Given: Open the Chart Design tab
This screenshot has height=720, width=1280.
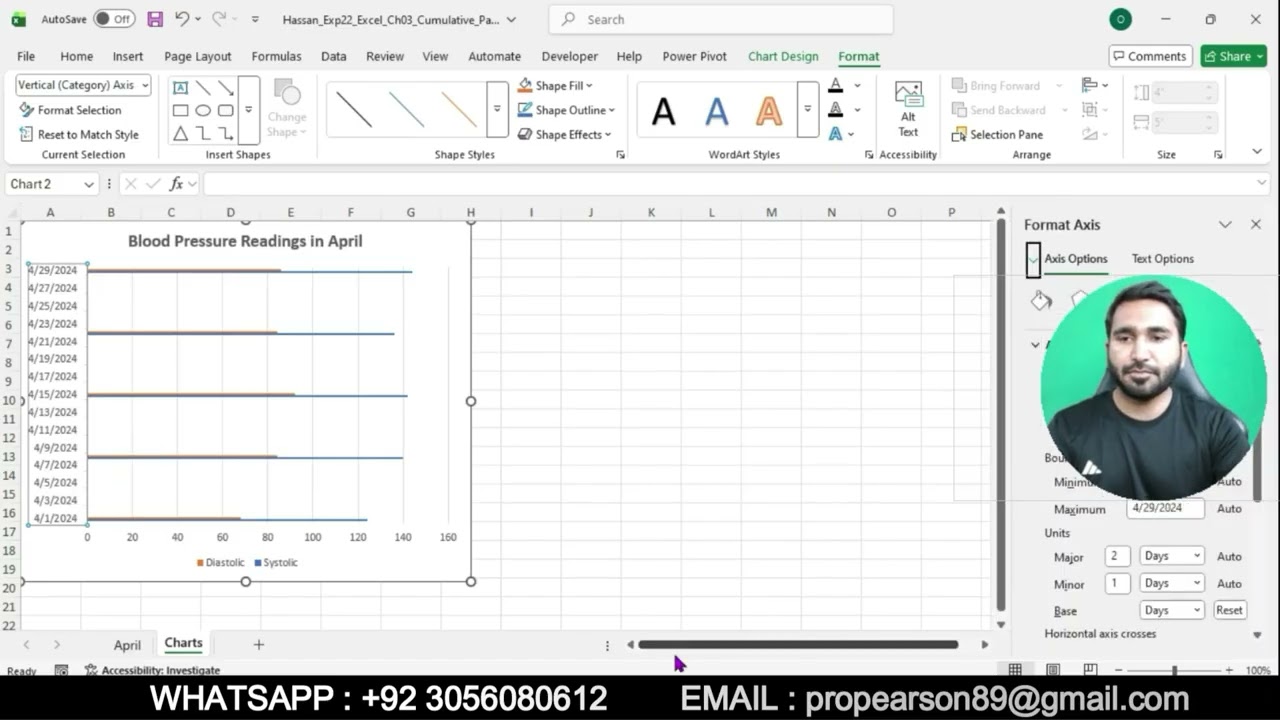Looking at the screenshot, I should click(x=783, y=56).
